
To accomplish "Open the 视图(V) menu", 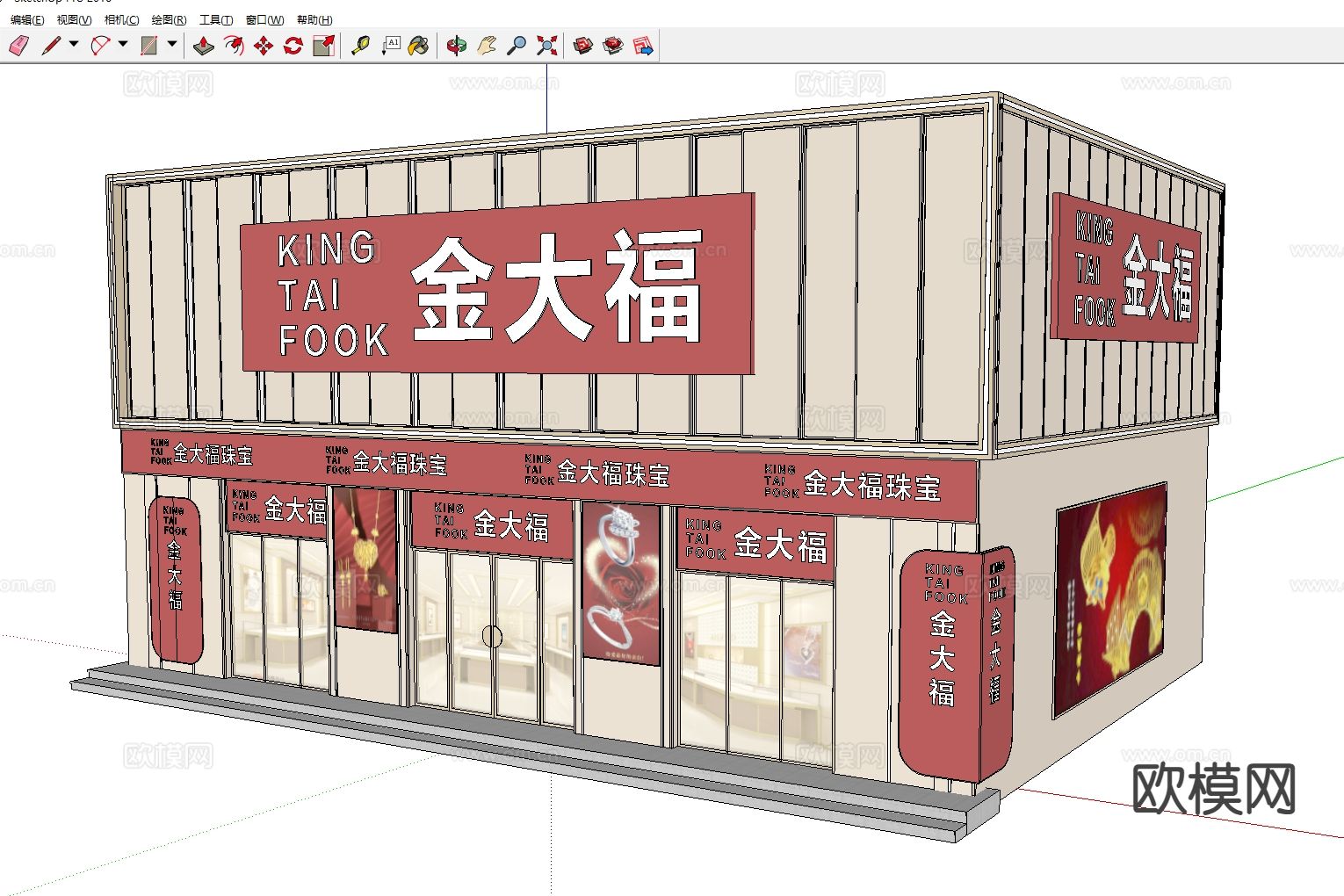I will click(74, 19).
